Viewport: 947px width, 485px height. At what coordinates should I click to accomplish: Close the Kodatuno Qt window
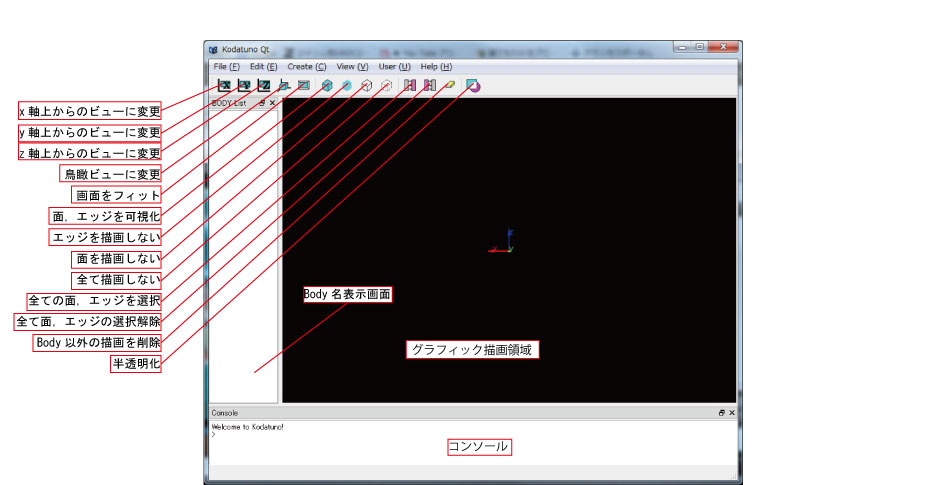coord(723,47)
